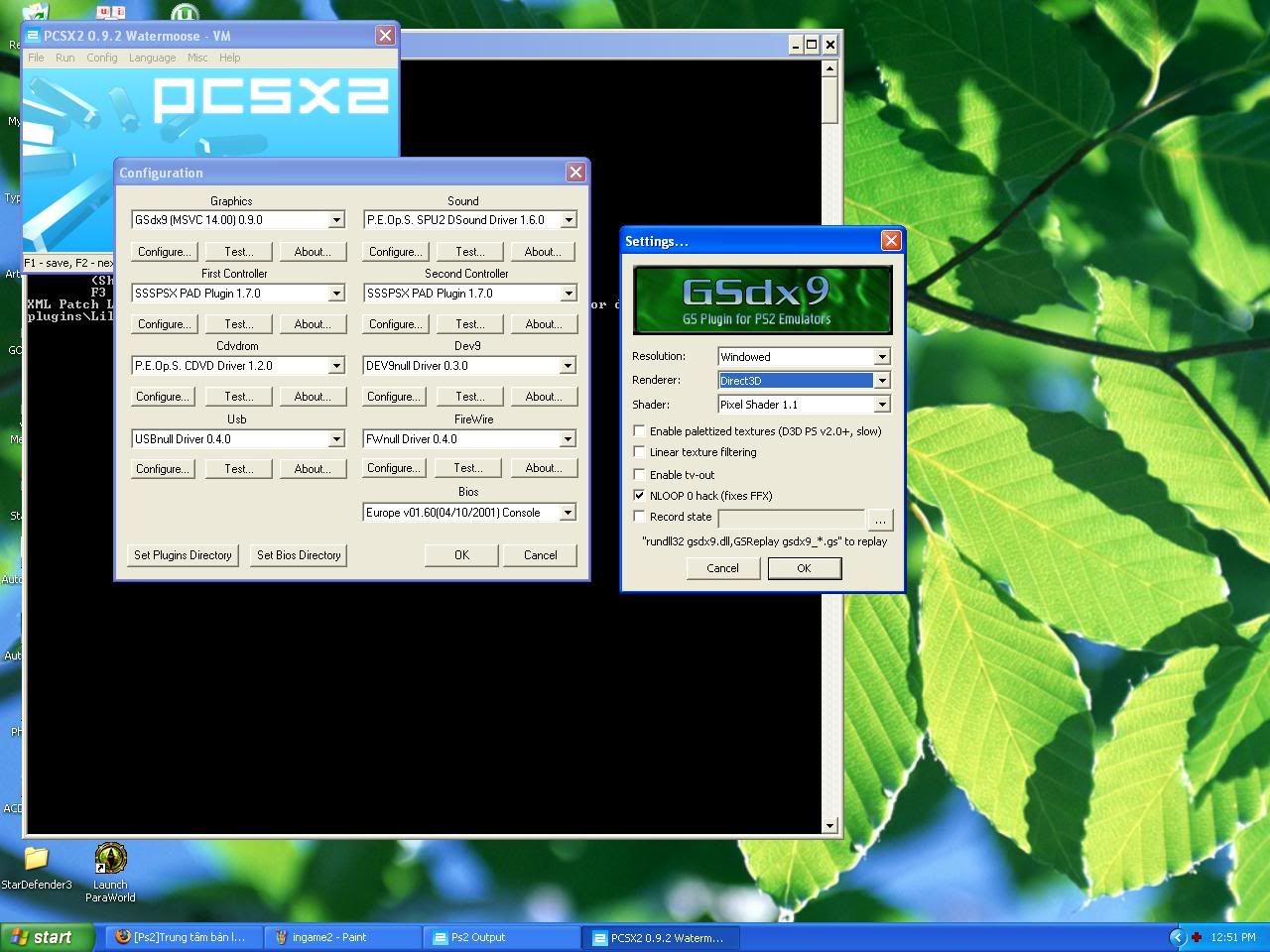Uncheck NLOOP 0 hack (fixes FFX)

coord(639,496)
